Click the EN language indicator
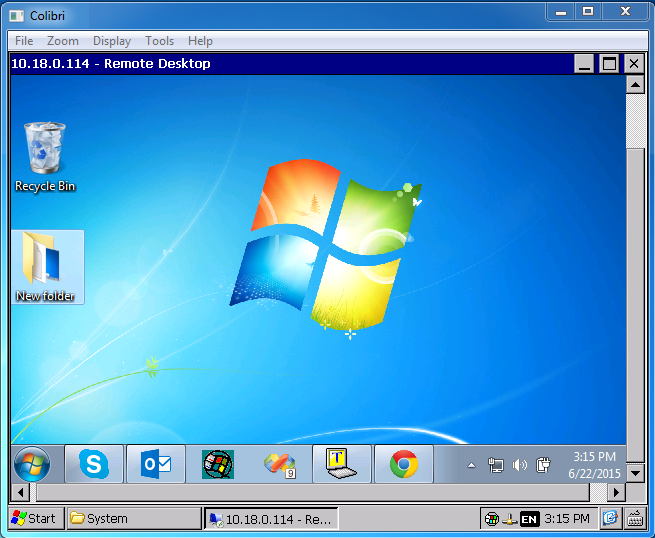Image resolution: width=655 pixels, height=538 pixels. point(529,519)
